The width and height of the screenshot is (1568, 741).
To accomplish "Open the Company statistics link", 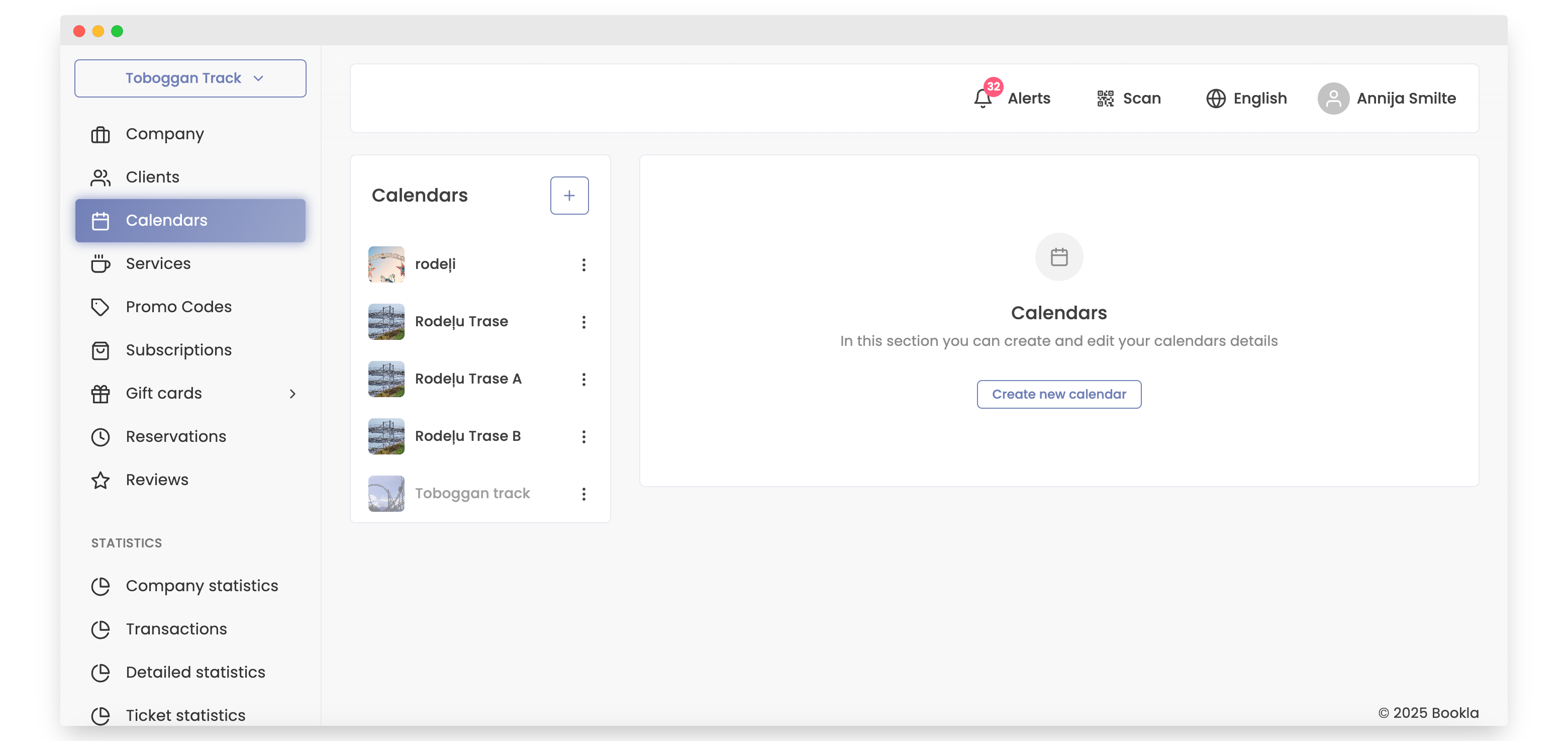I will point(202,585).
